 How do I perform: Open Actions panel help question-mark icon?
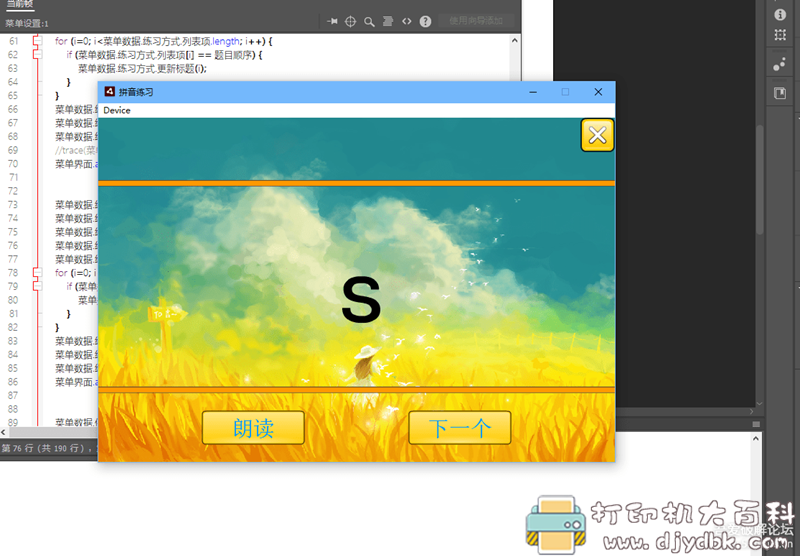pos(425,21)
